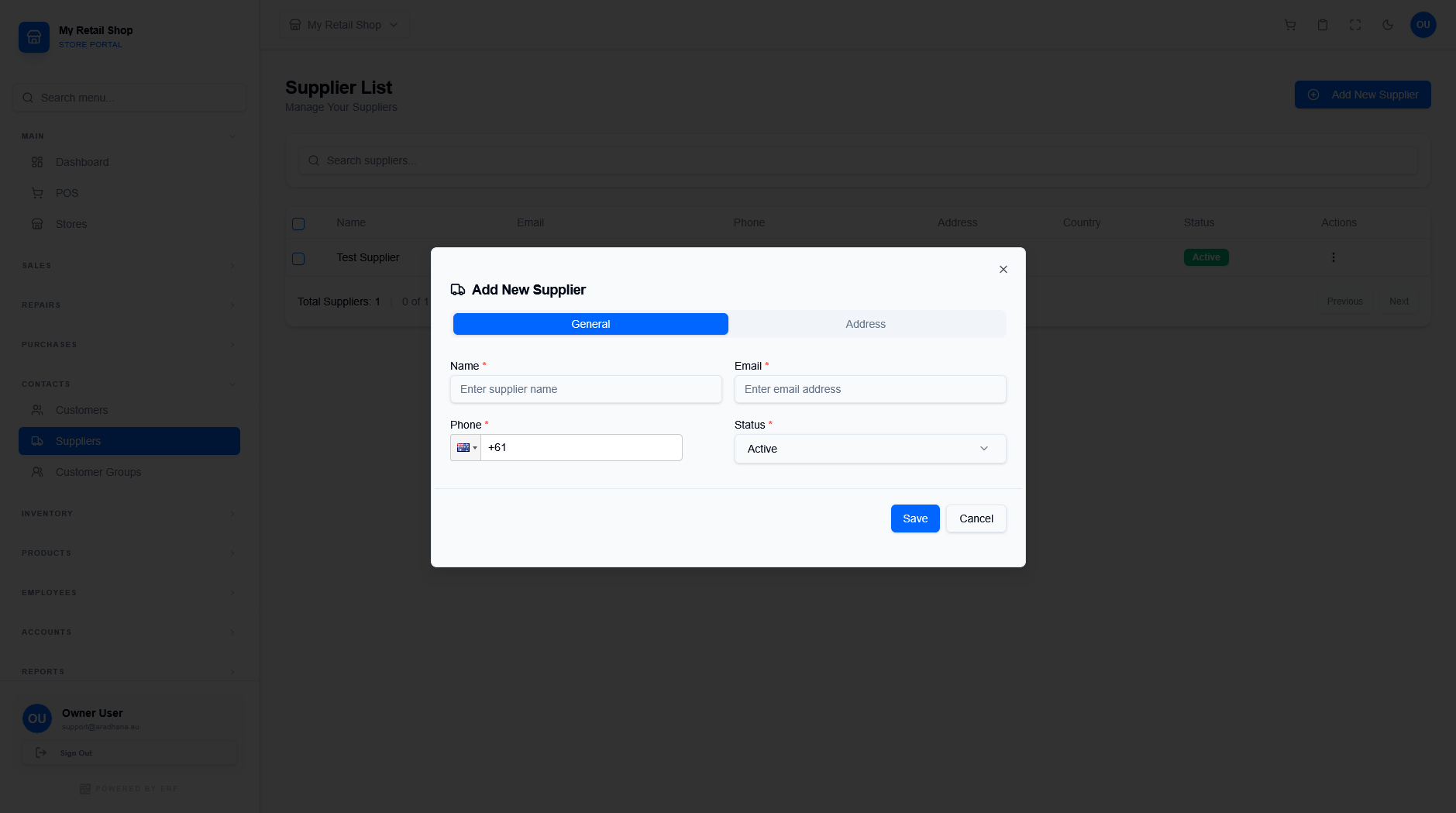1456x813 pixels.
Task: Open the phone country flag selector
Action: [x=465, y=447]
